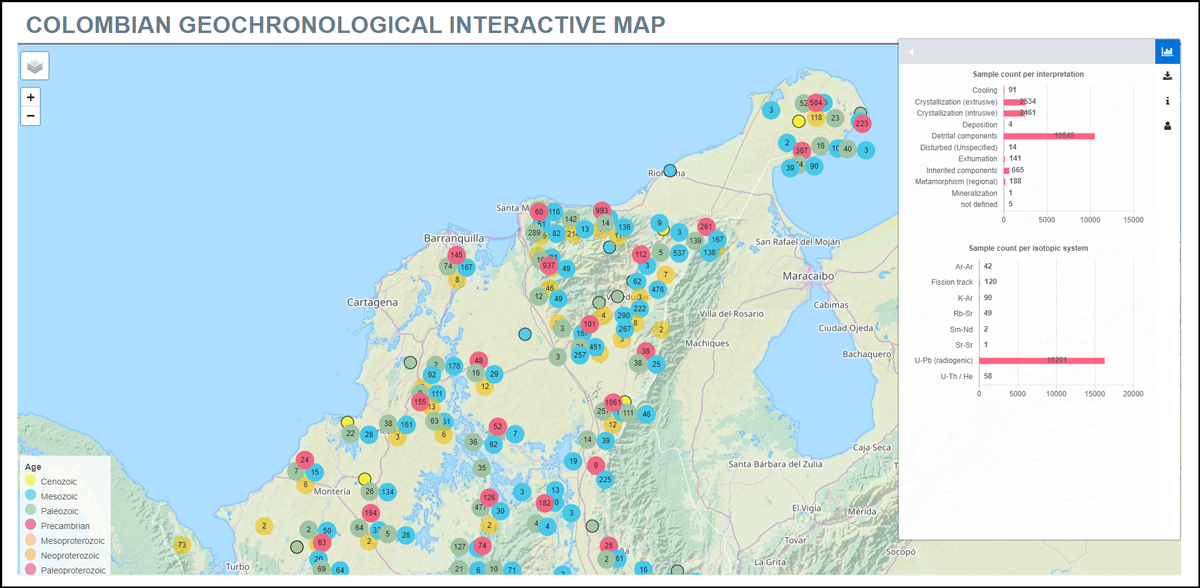Open cluster marker 937
This screenshot has width=1200, height=588.
[x=548, y=265]
